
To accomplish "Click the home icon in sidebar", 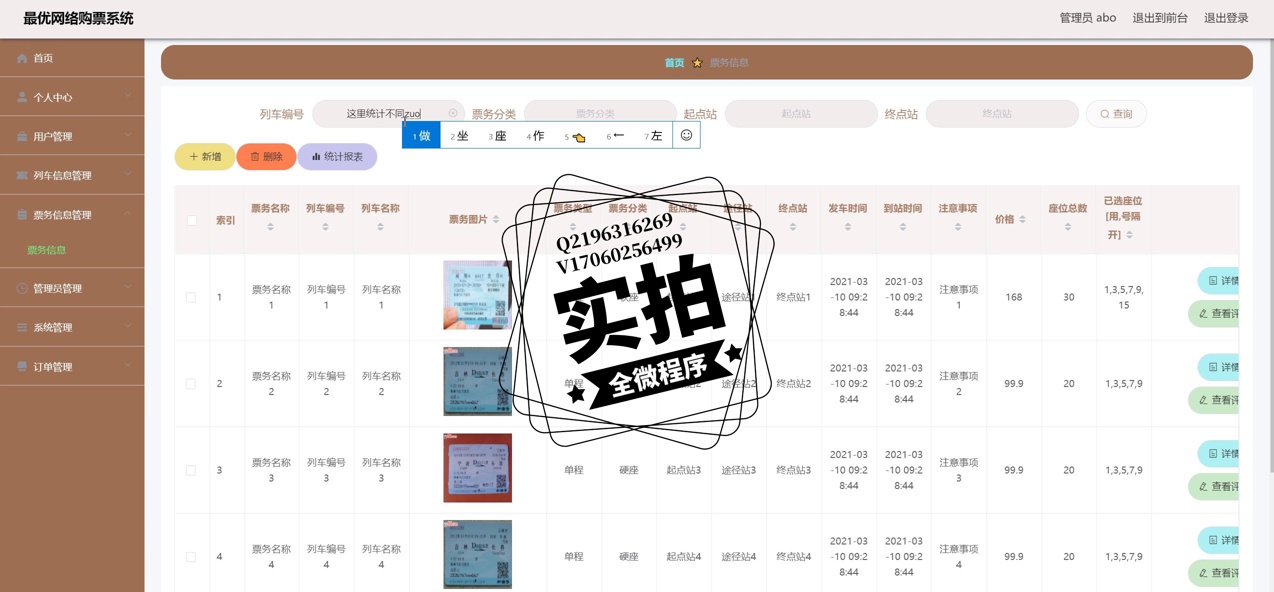I will 22,59.
